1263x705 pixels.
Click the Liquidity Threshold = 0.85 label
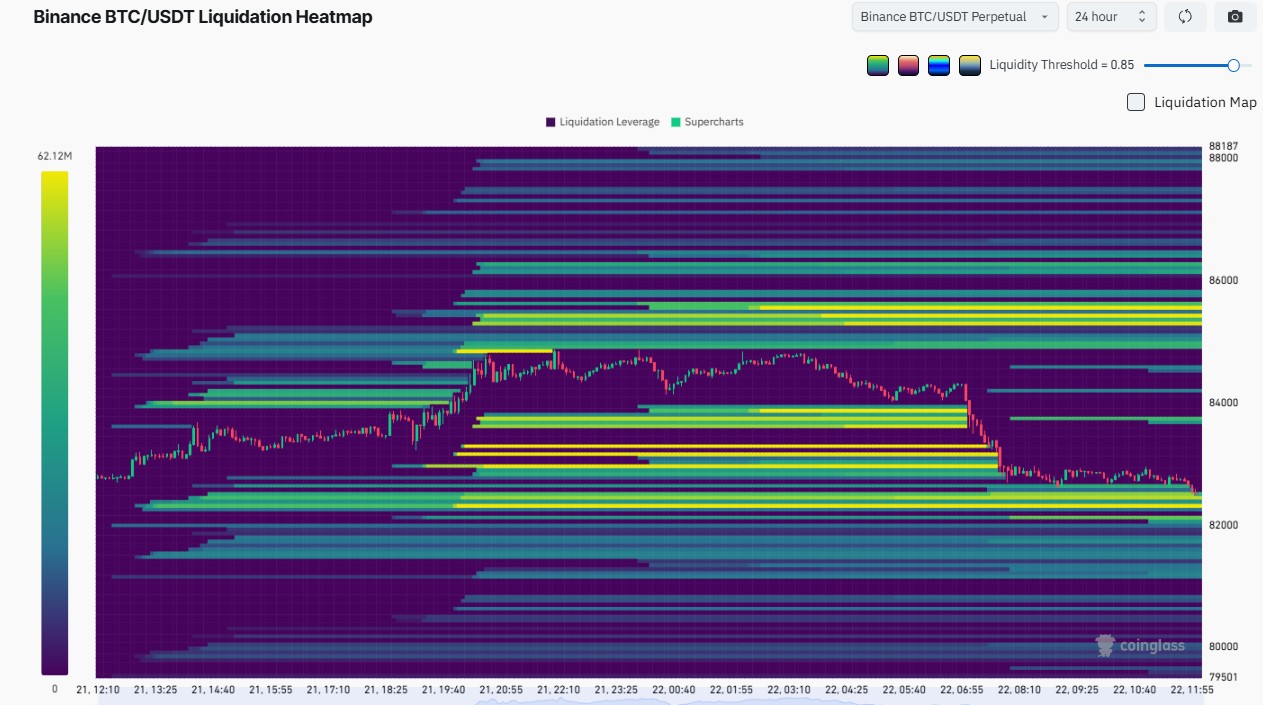(1061, 65)
